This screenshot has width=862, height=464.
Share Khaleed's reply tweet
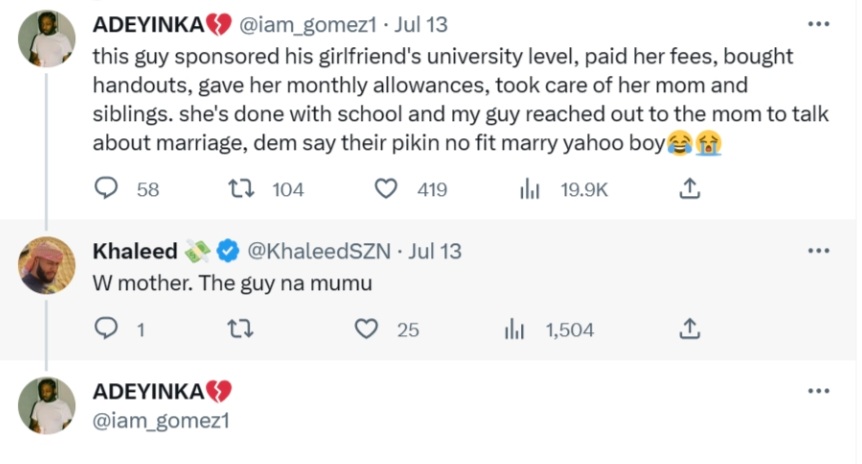(x=688, y=329)
